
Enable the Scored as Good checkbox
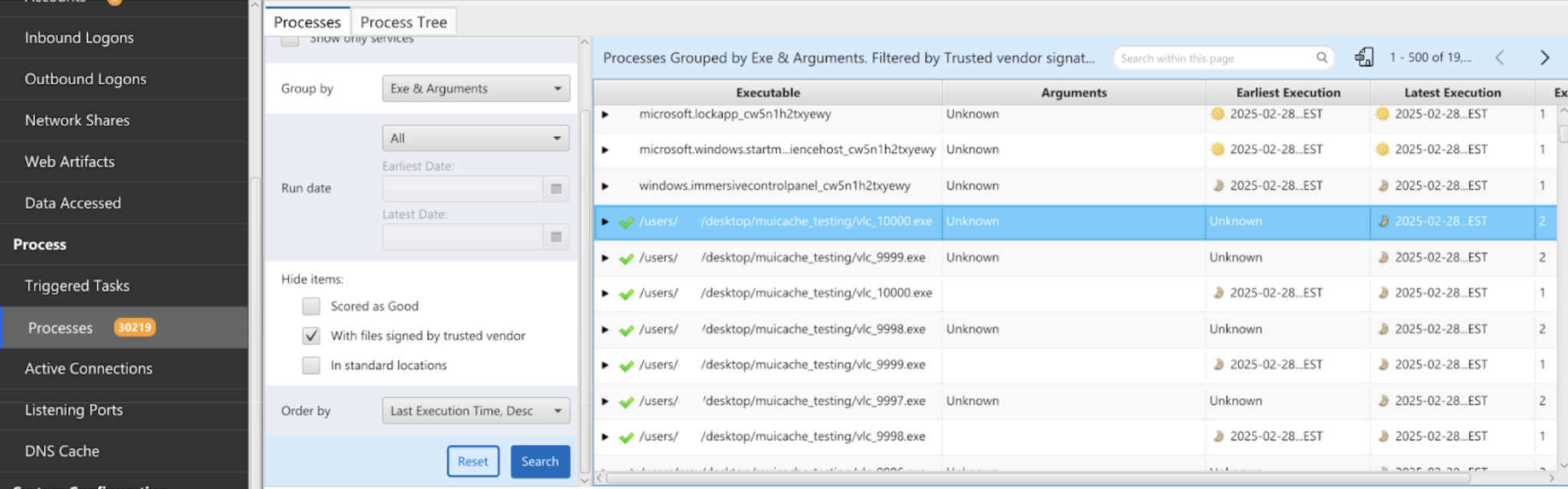click(311, 306)
